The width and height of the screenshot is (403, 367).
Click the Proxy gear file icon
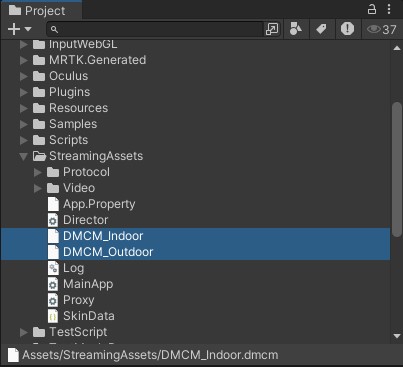click(53, 300)
